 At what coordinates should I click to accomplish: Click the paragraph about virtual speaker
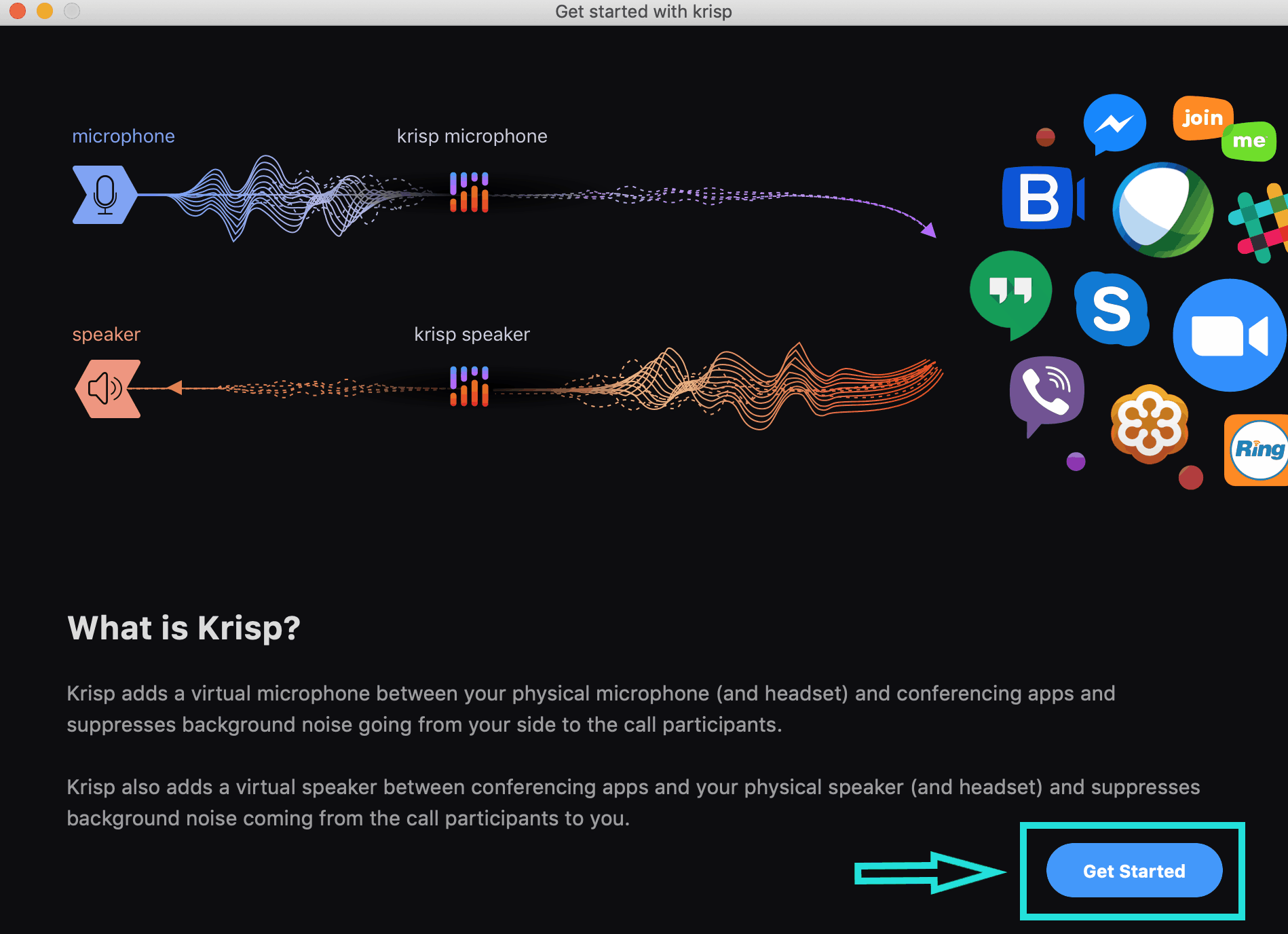[x=633, y=802]
